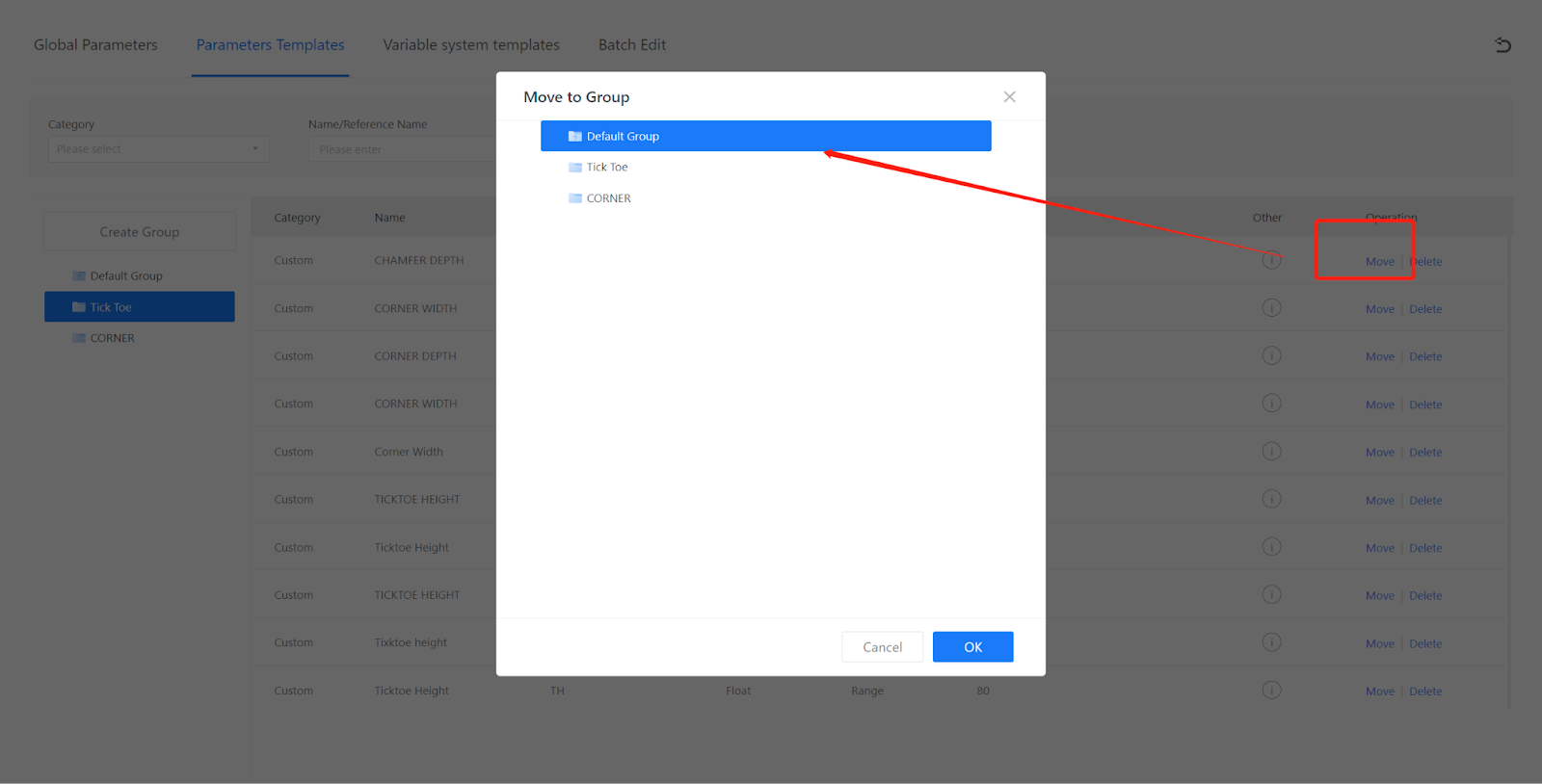Click the Name column header in the table
This screenshot has width=1542, height=784.
389,218
